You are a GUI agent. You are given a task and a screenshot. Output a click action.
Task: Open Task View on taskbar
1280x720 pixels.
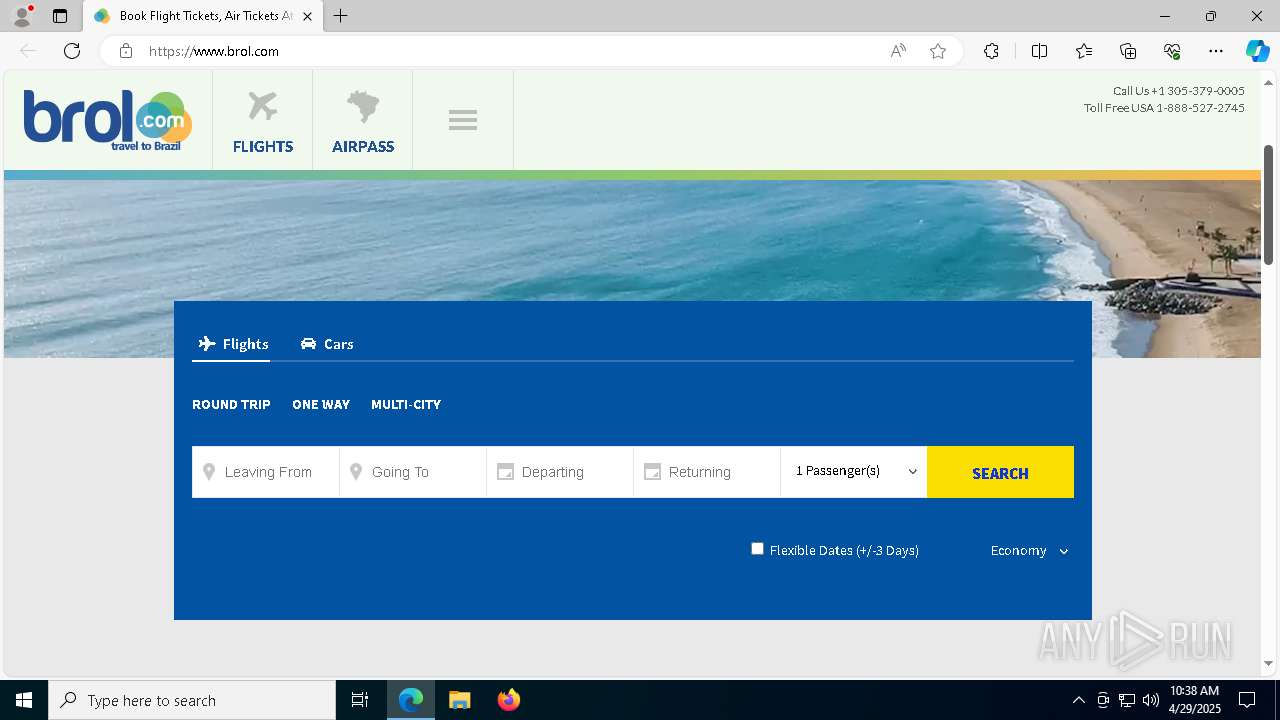[x=360, y=700]
